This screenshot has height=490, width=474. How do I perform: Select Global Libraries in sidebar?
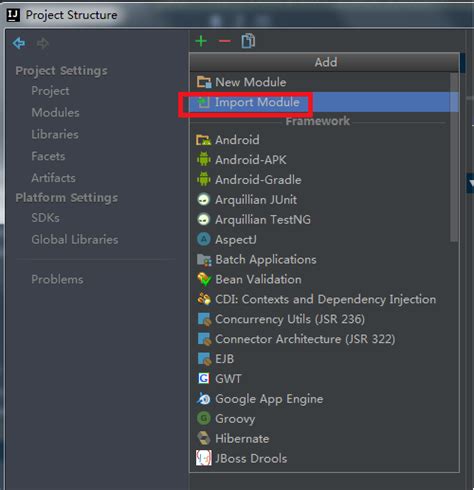tap(75, 239)
